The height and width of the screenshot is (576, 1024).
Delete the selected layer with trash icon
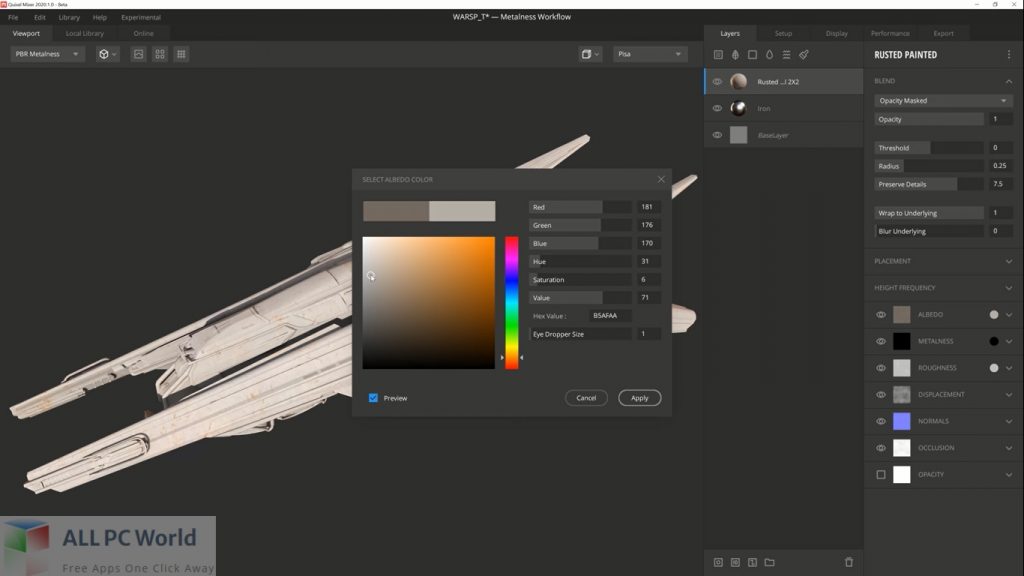(x=848, y=561)
